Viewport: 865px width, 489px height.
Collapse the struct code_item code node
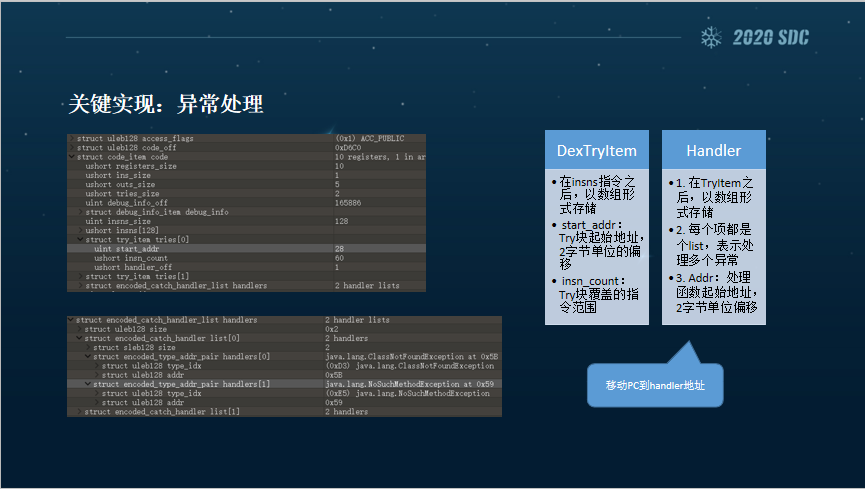coord(71,157)
